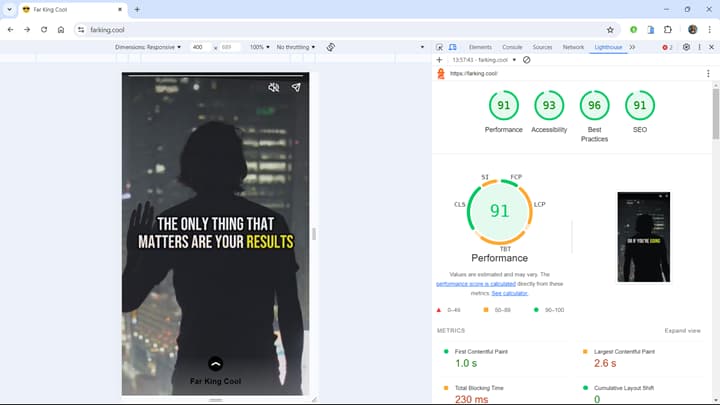Unmute the video with speaker icon
The width and height of the screenshot is (720, 405).
click(274, 87)
